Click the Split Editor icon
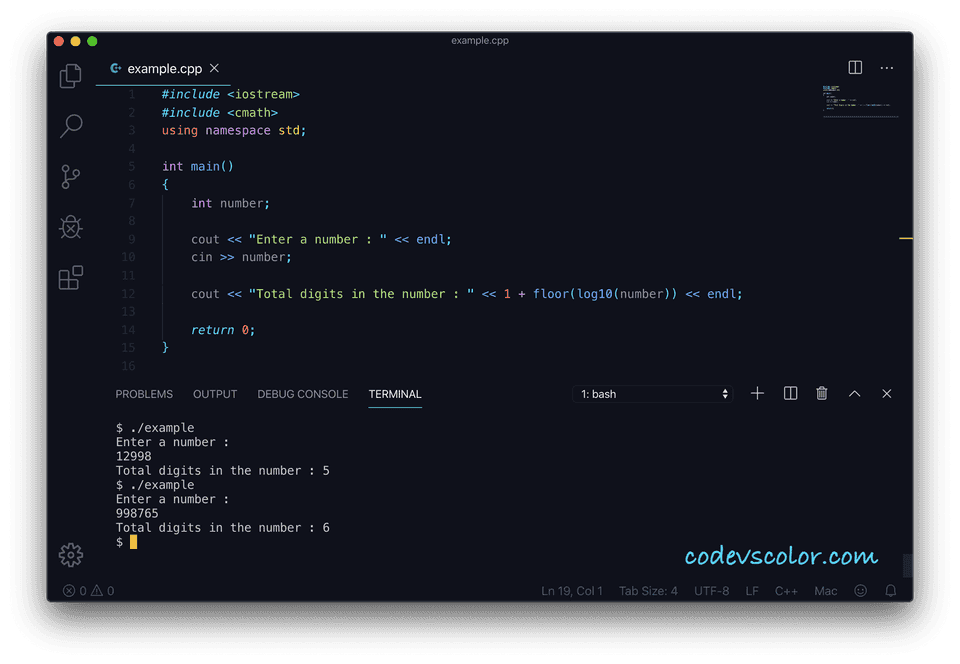Screen dimensions: 960x664 point(855,67)
